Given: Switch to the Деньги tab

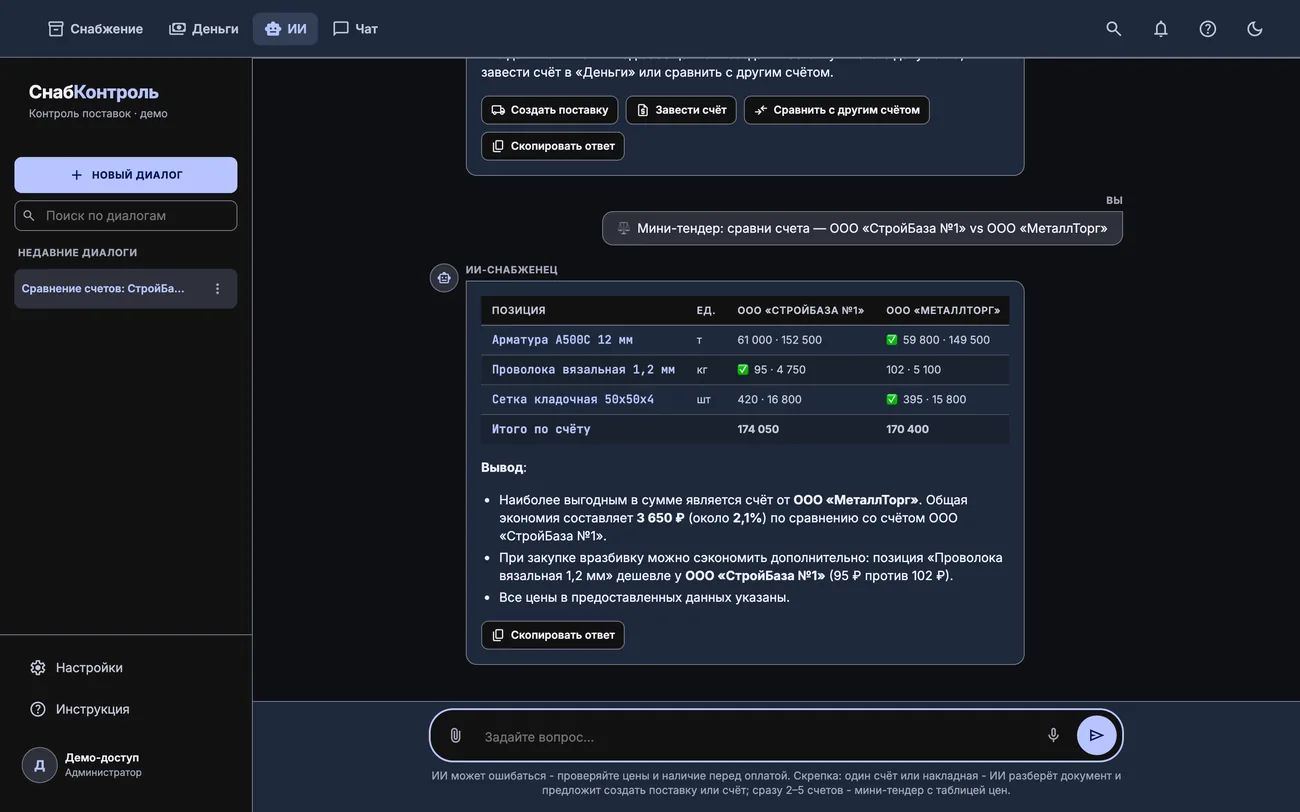Looking at the screenshot, I should click(x=204, y=29).
